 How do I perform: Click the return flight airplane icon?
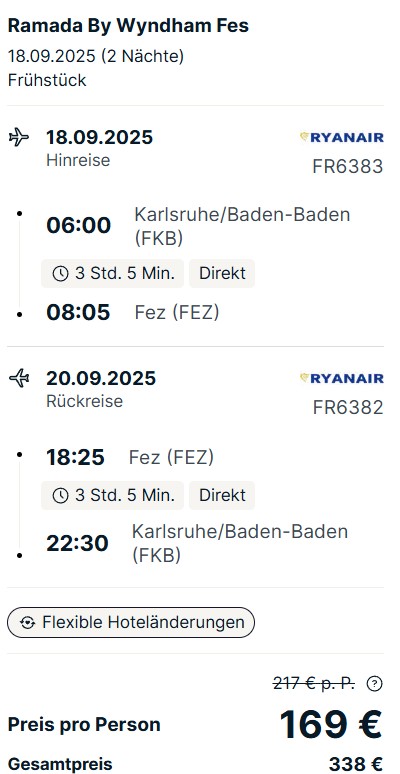(x=19, y=379)
